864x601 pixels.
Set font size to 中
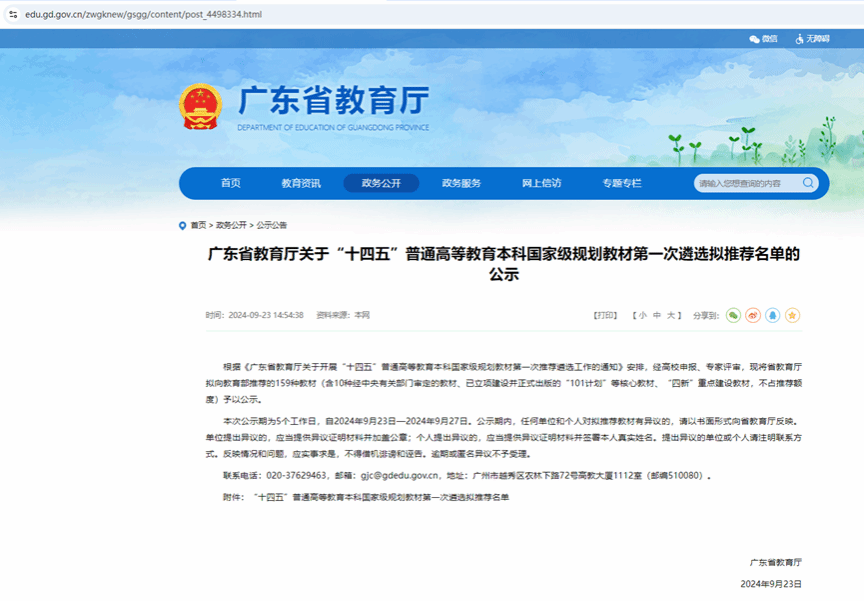[x=657, y=315]
